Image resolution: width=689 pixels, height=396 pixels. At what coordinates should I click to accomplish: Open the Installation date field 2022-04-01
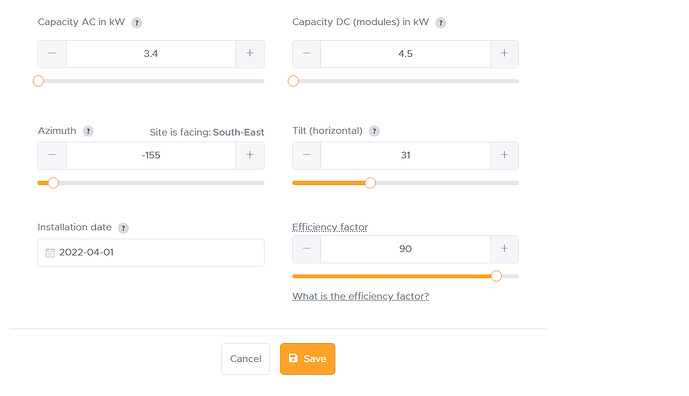click(x=151, y=253)
